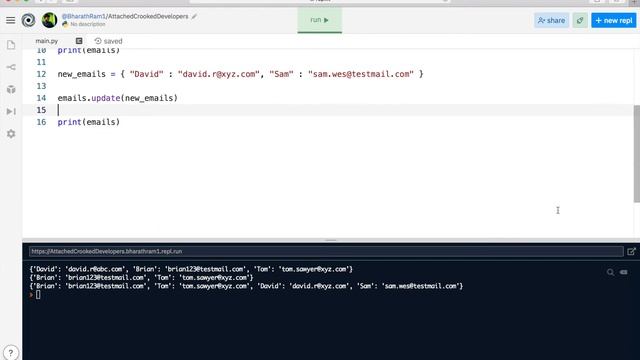The width and height of the screenshot is (640, 360).
Task: Open the hamburger menu
Action: tap(11, 20)
